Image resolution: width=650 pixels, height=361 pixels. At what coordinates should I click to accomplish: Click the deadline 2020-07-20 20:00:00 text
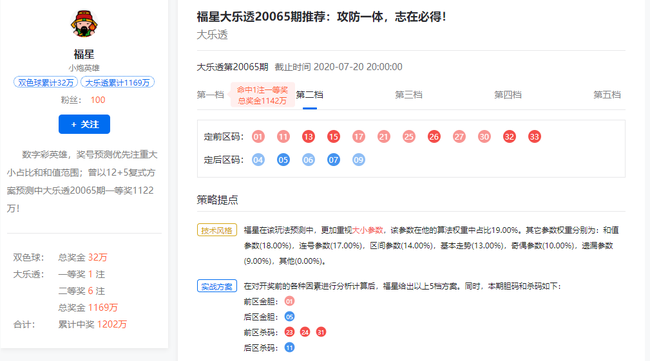(x=358, y=67)
